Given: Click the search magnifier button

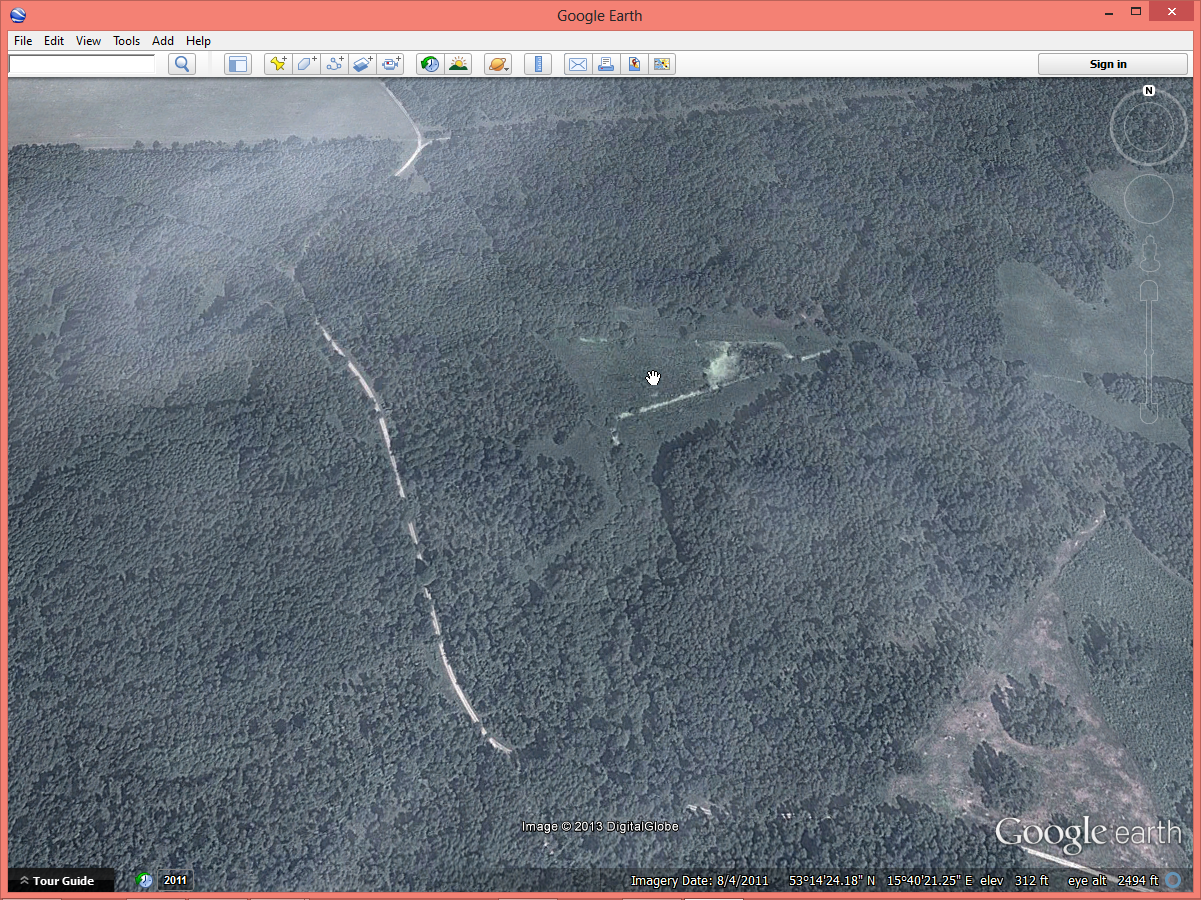Looking at the screenshot, I should pos(181,64).
